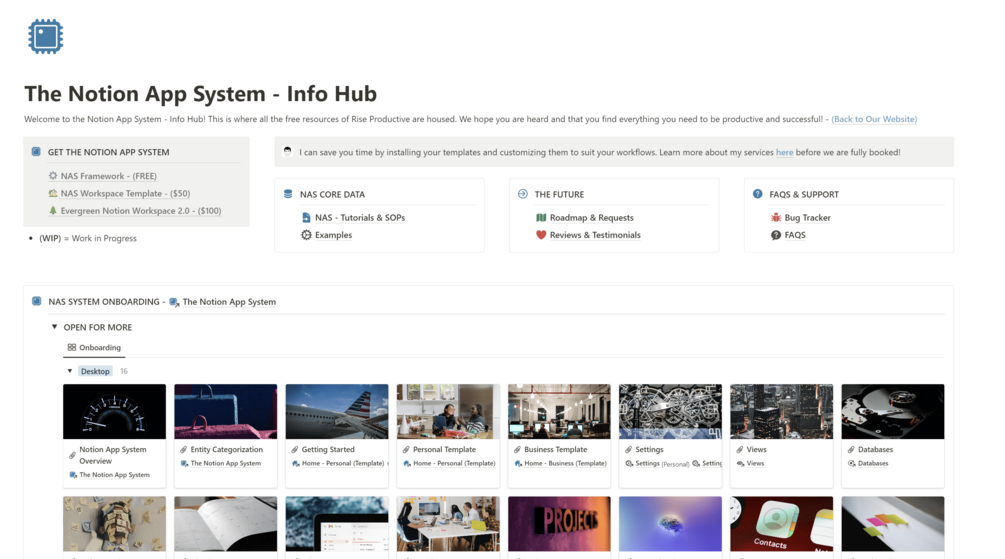
Task: Open the Databases hard drive thumbnail
Action: [x=893, y=412]
